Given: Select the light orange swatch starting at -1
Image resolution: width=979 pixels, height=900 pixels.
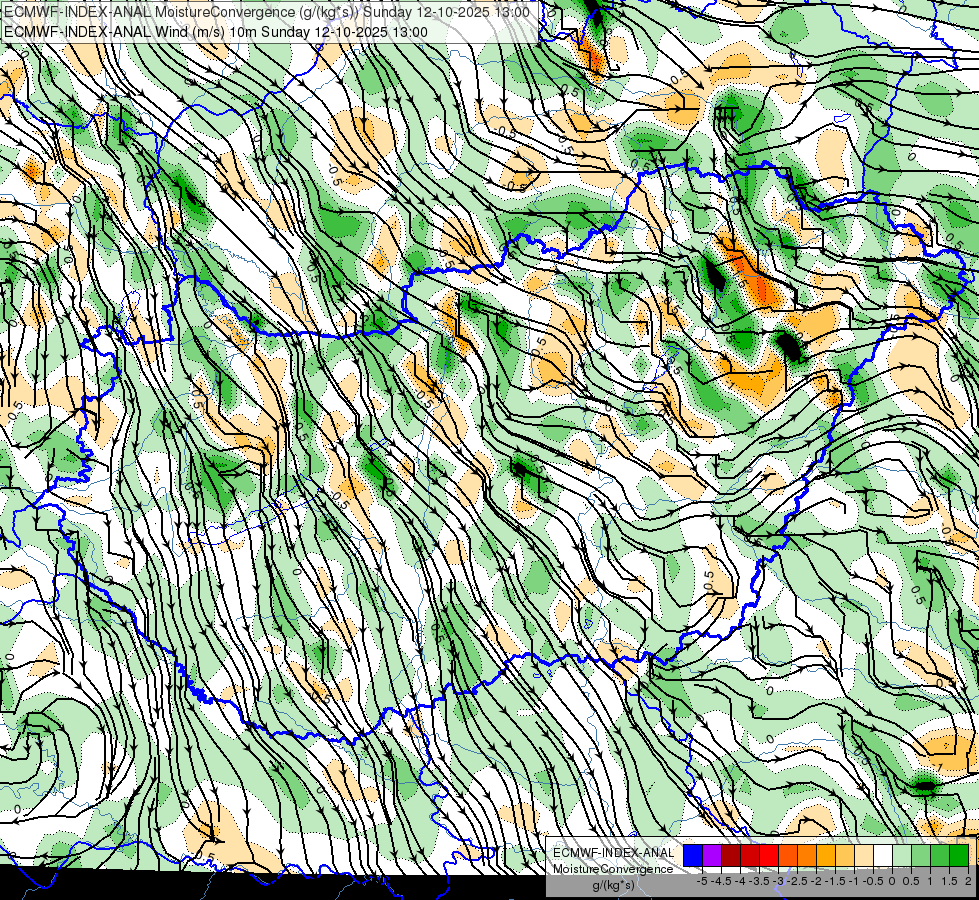Looking at the screenshot, I should point(845,856).
